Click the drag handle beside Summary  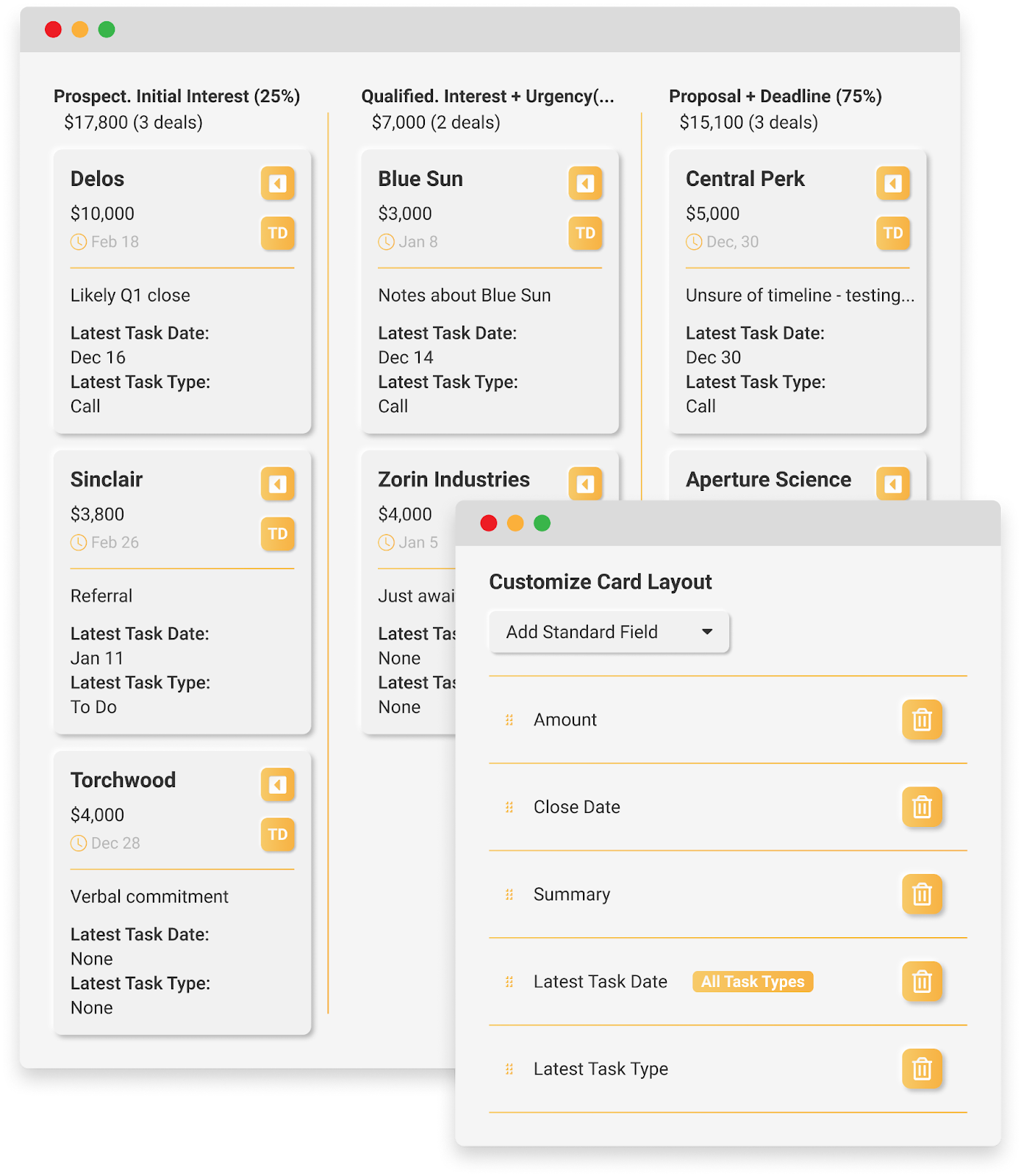point(509,894)
